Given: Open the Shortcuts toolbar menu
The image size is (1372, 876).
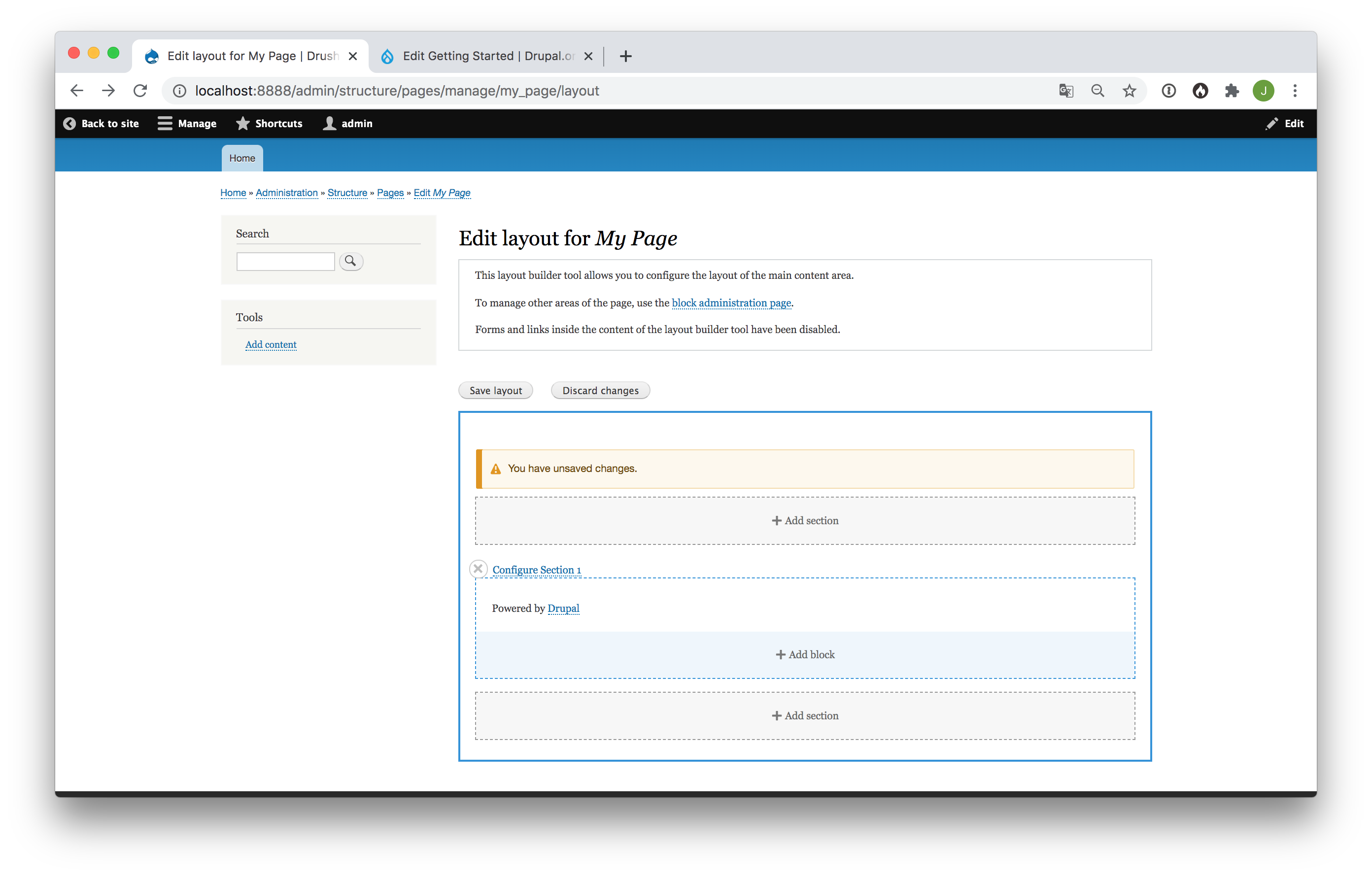Looking at the screenshot, I should point(269,124).
